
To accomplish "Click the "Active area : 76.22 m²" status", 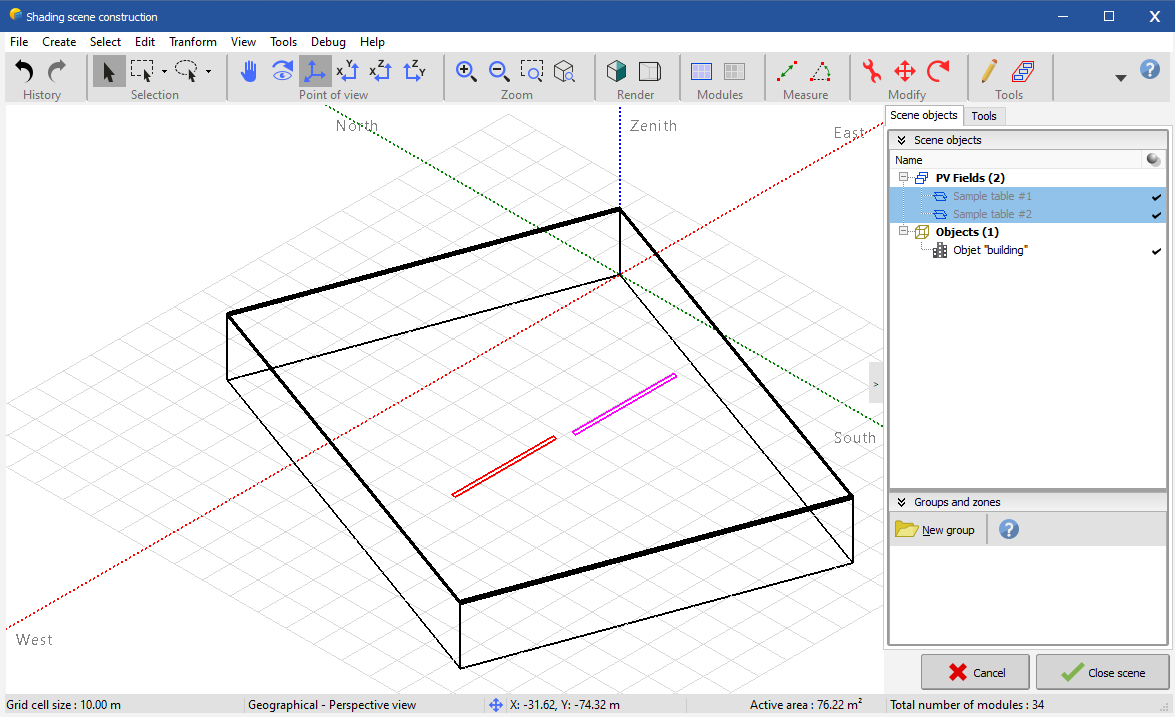I will coord(806,705).
